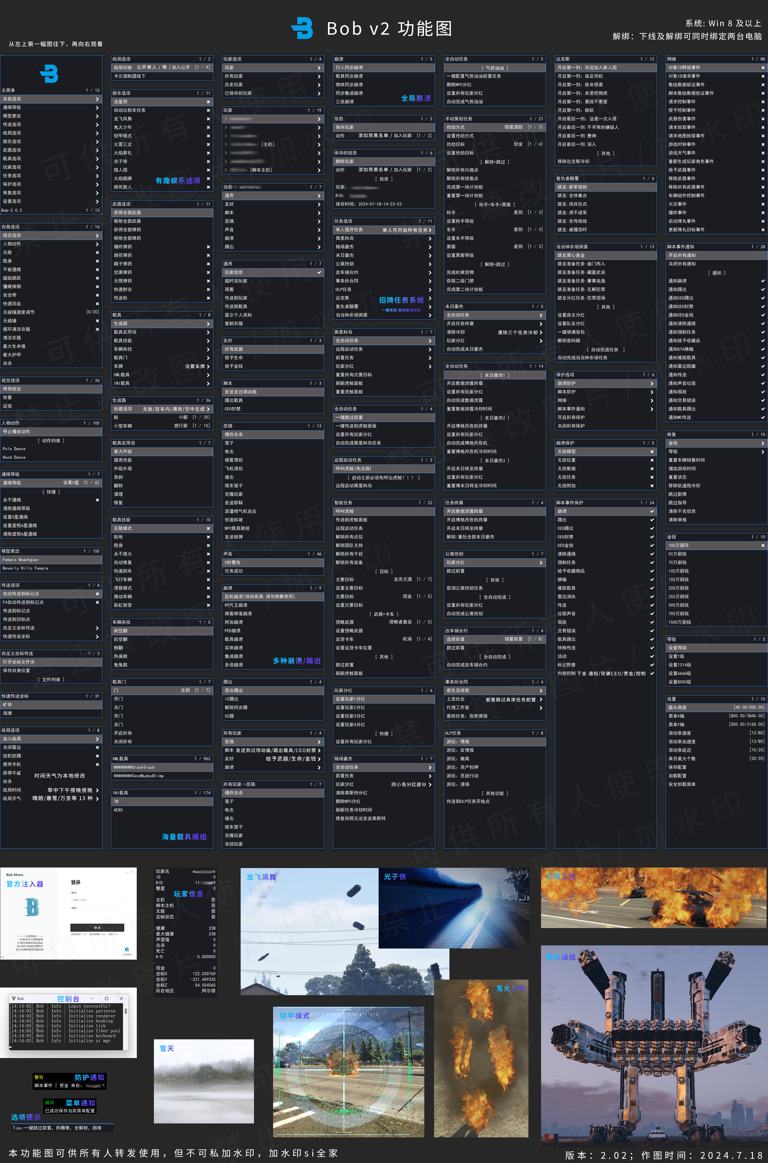
Task: Toggle the 玩家信息 checkmark in 通用 panel
Action: tap(319, 272)
